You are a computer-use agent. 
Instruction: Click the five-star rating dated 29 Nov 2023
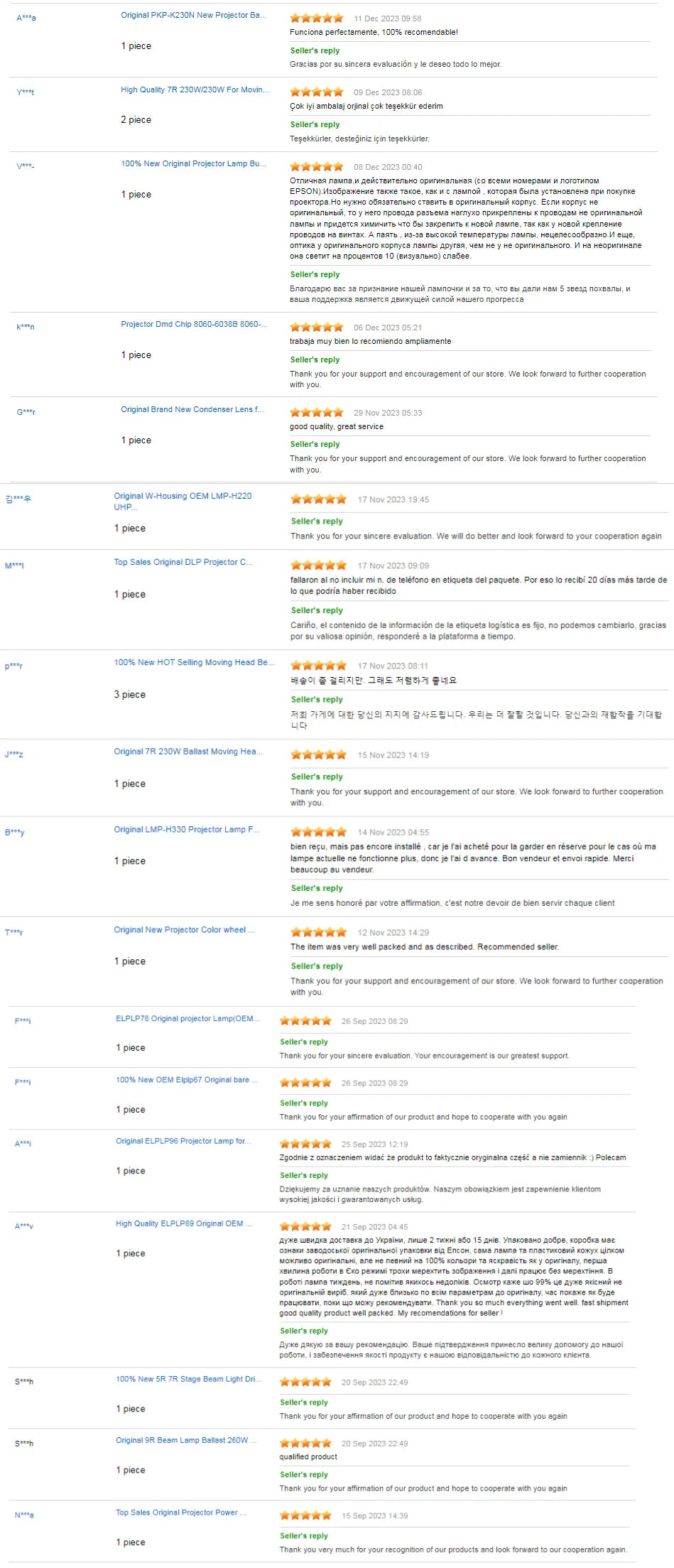tap(317, 412)
